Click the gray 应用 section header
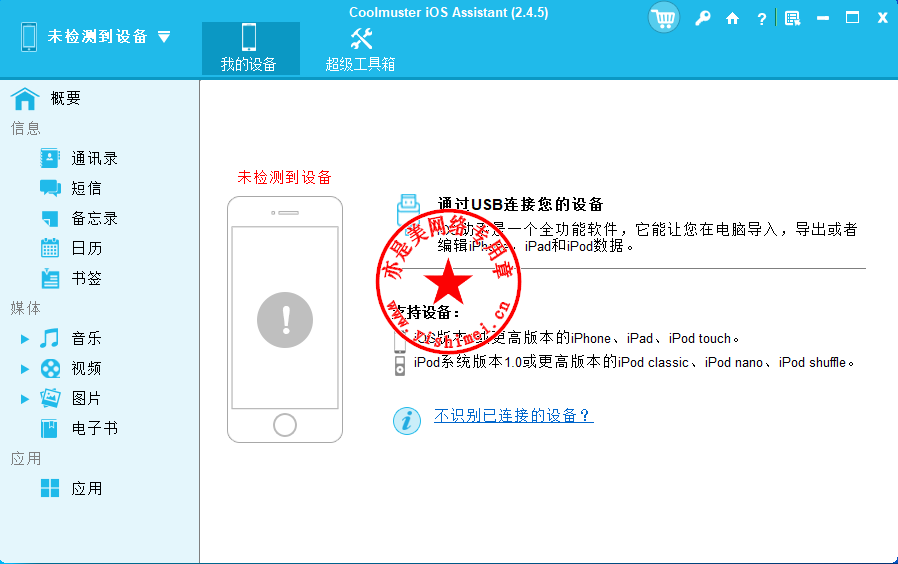The width and height of the screenshot is (898, 564). [26, 459]
